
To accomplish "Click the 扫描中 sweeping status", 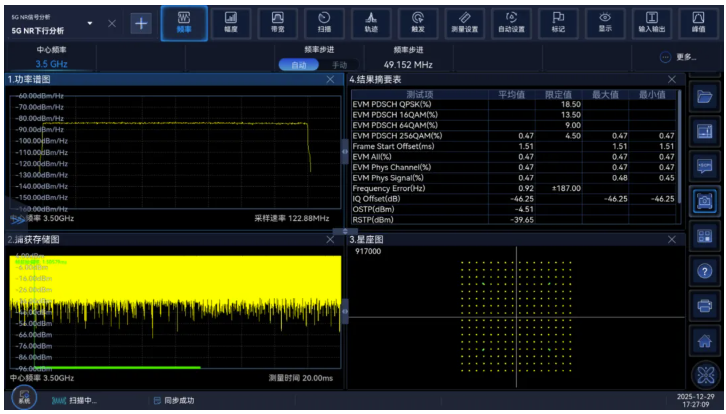I will click(x=75, y=401).
